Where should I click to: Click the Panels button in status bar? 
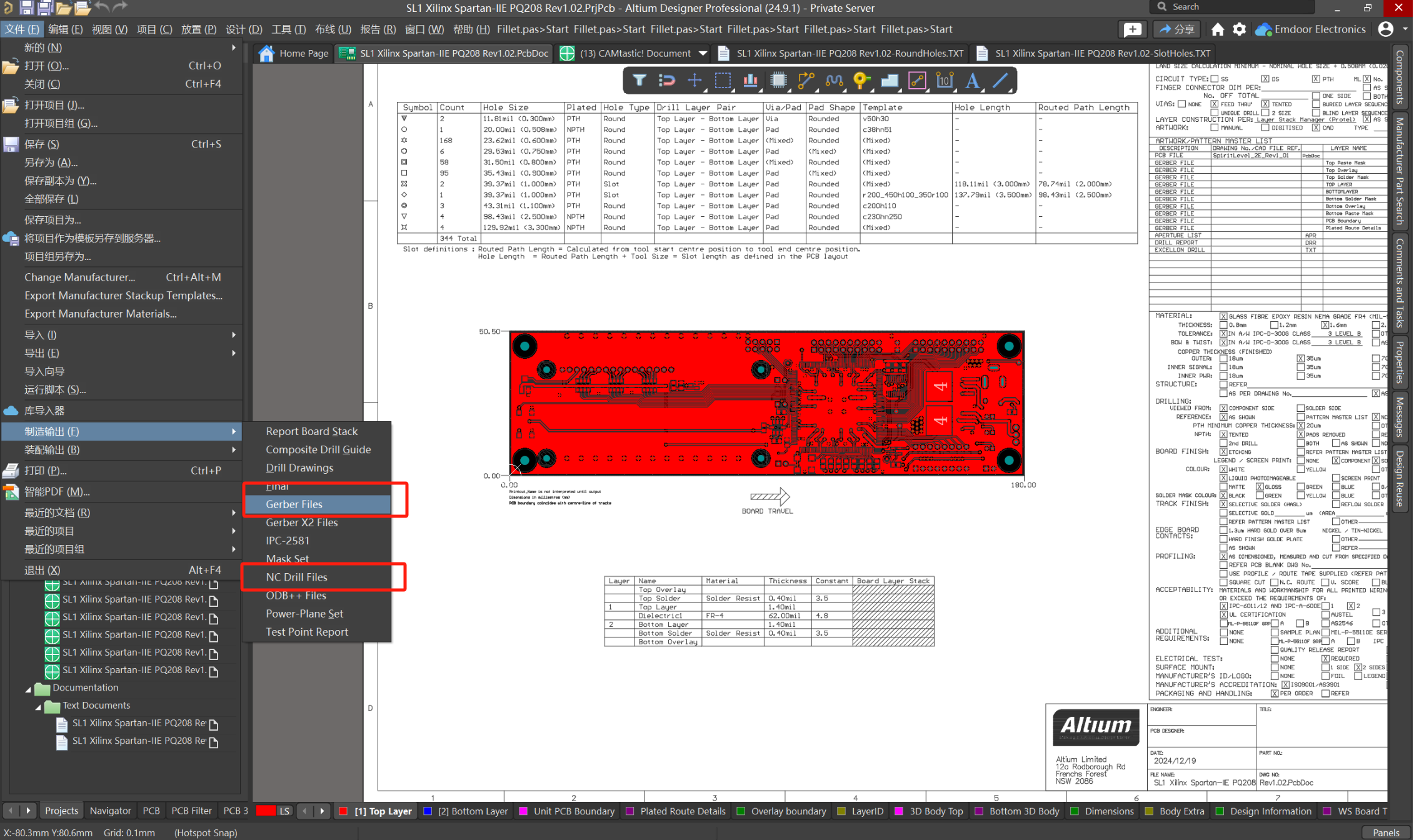click(1385, 832)
